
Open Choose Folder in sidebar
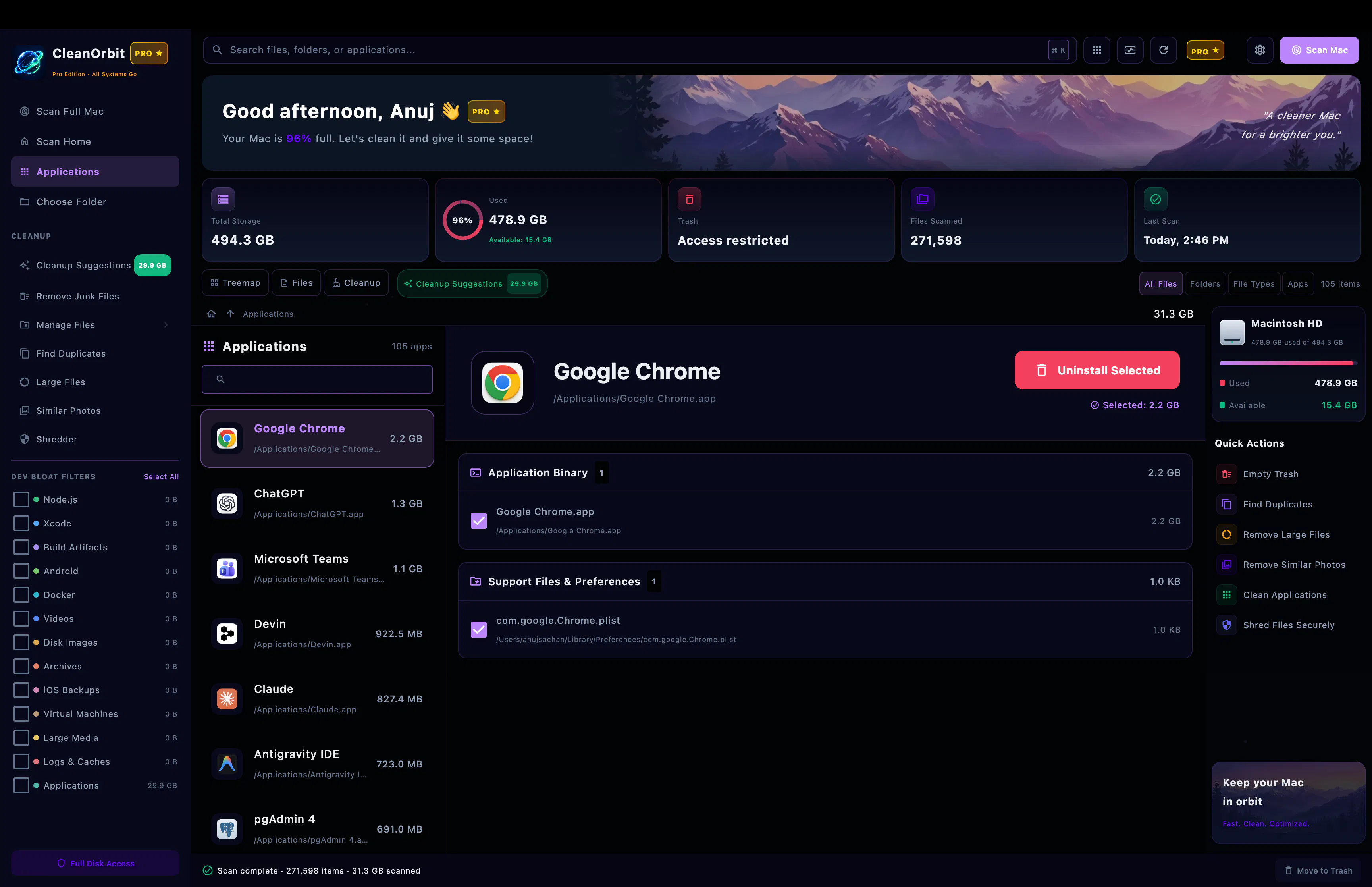[x=95, y=202]
